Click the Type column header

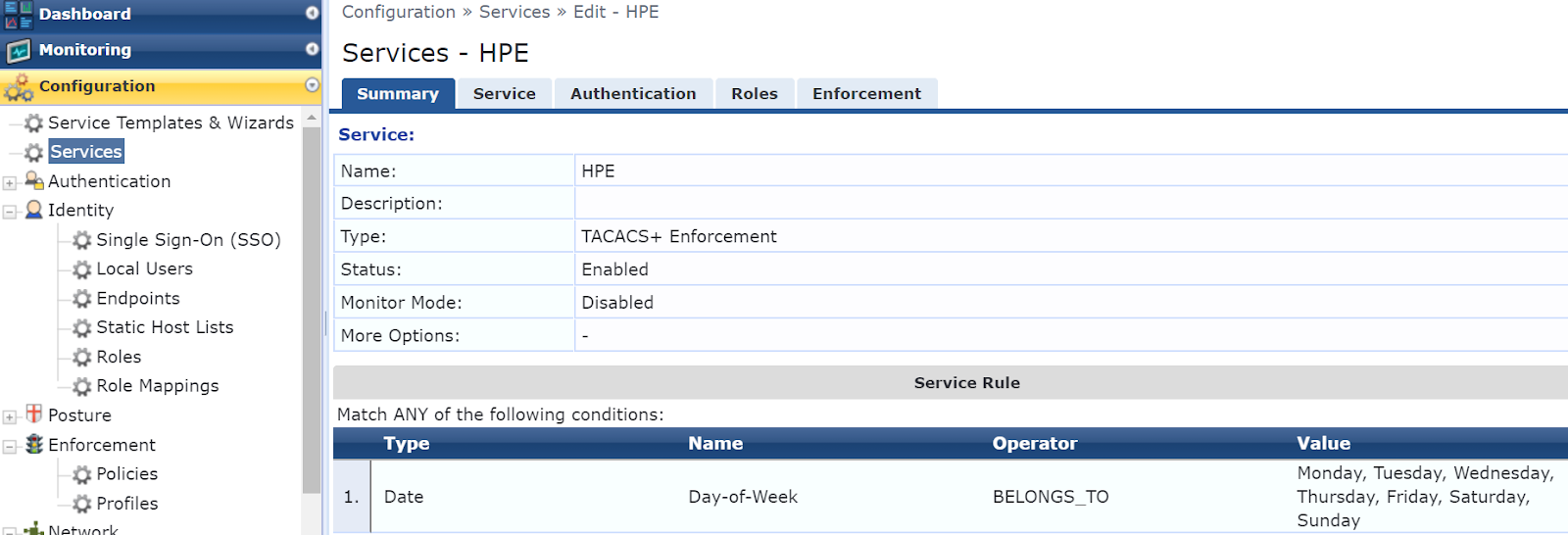pos(407,444)
